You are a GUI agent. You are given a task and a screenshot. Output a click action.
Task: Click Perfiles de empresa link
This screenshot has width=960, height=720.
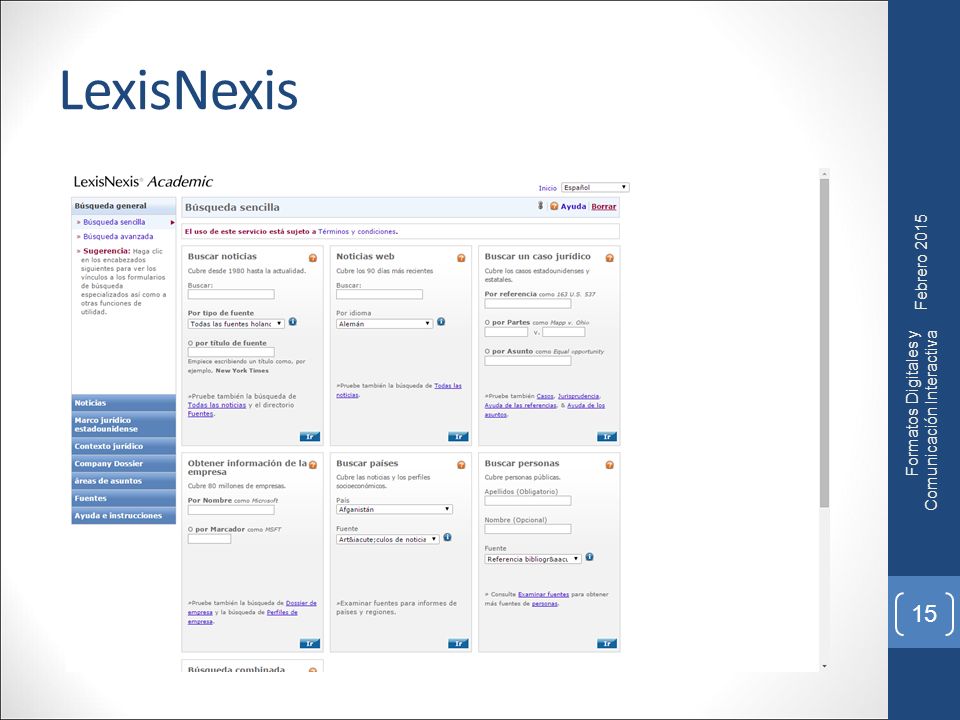(x=242, y=617)
